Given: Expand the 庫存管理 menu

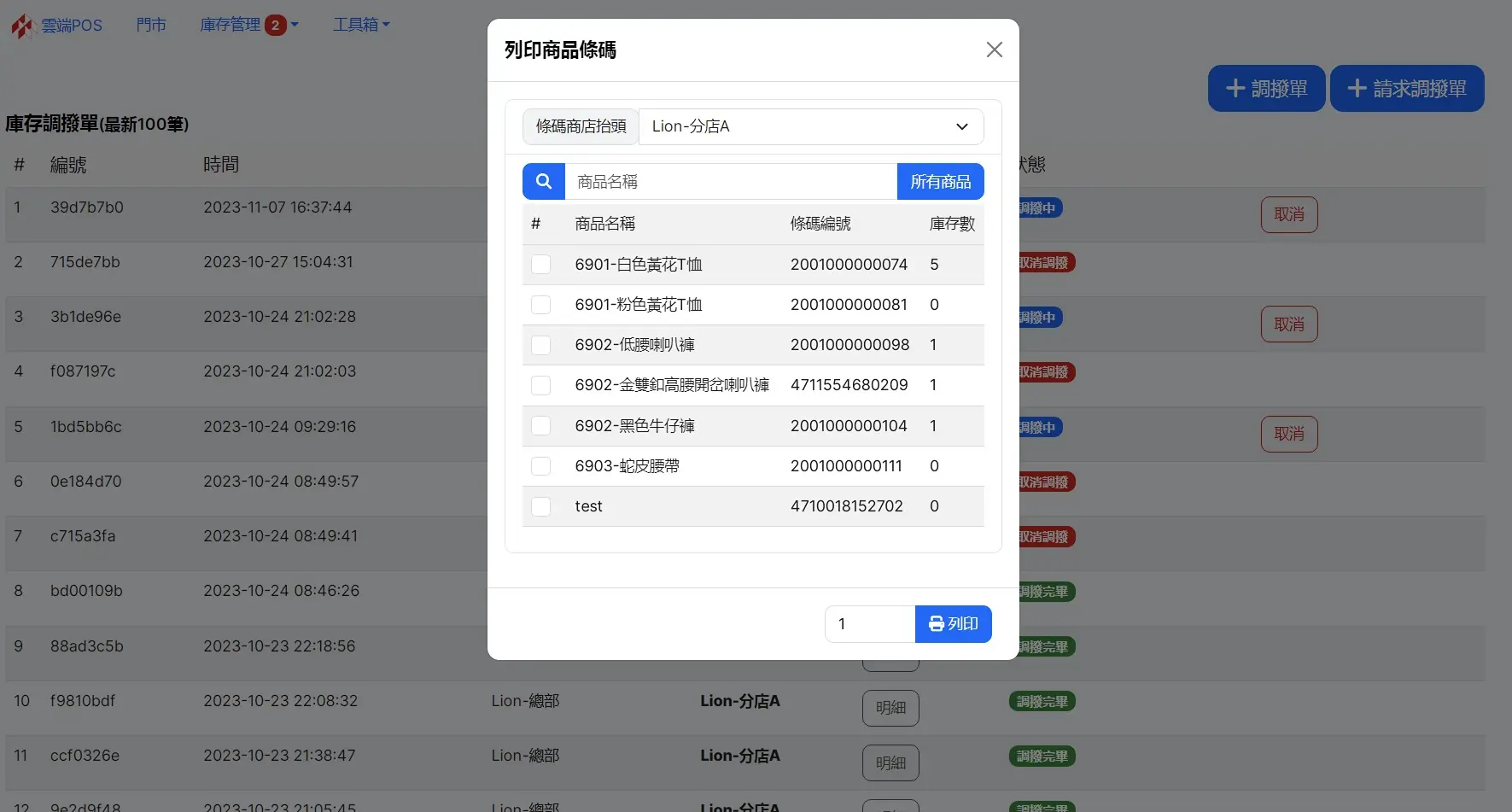Looking at the screenshot, I should tap(231, 25).
